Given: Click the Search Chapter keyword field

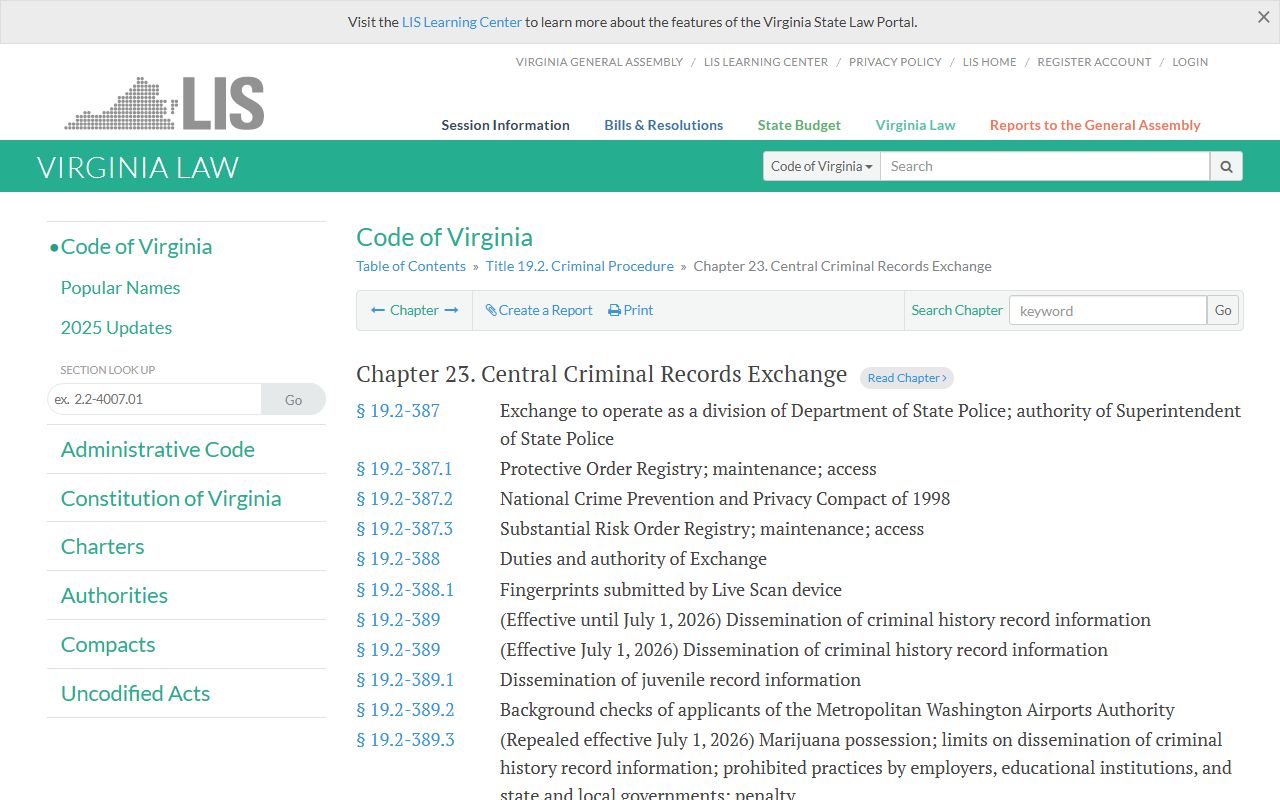Looking at the screenshot, I should [1108, 310].
